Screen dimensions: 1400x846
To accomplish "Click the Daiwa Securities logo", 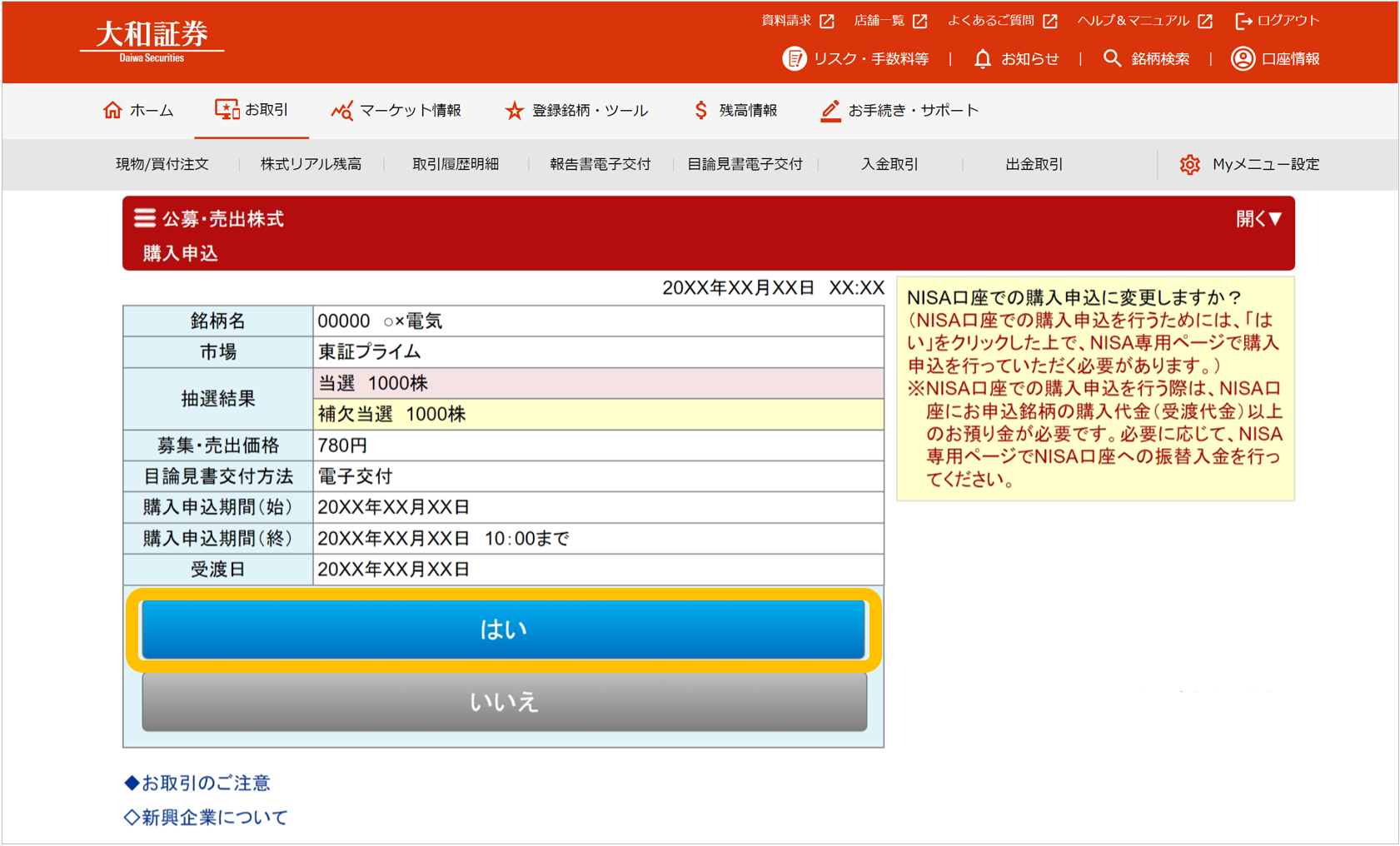I will tap(152, 40).
